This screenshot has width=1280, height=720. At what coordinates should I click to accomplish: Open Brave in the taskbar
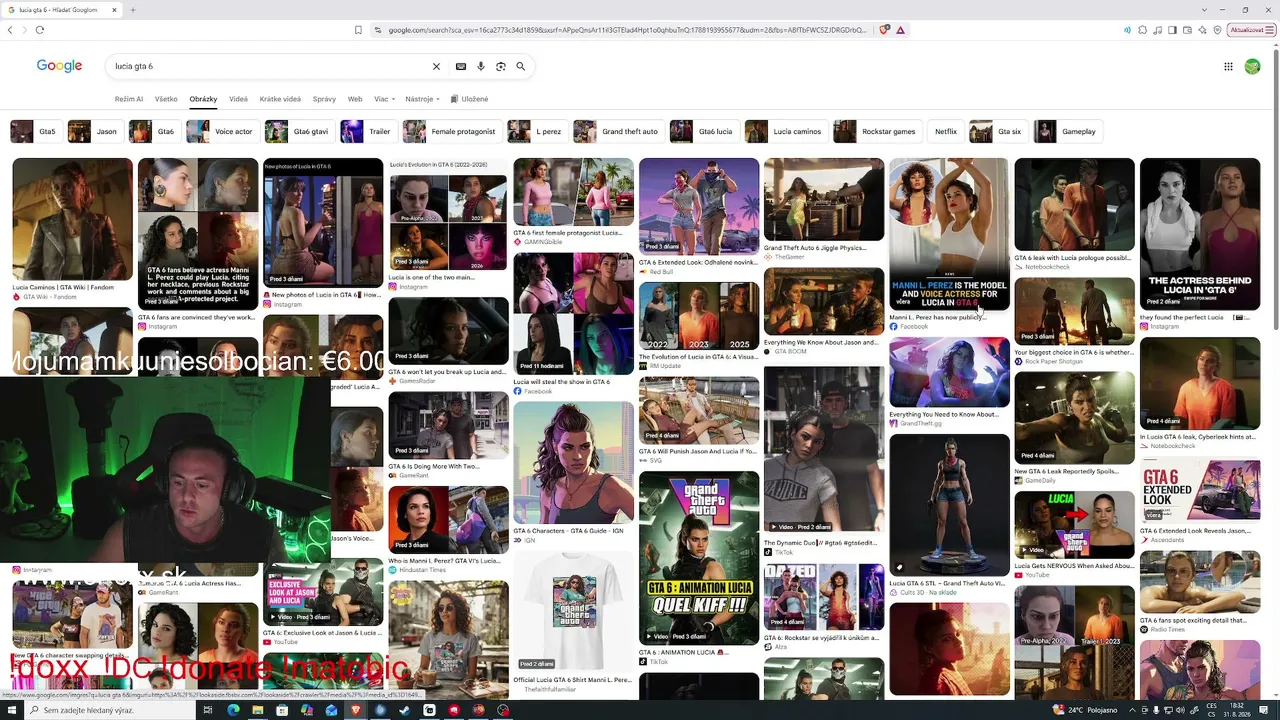[355, 710]
